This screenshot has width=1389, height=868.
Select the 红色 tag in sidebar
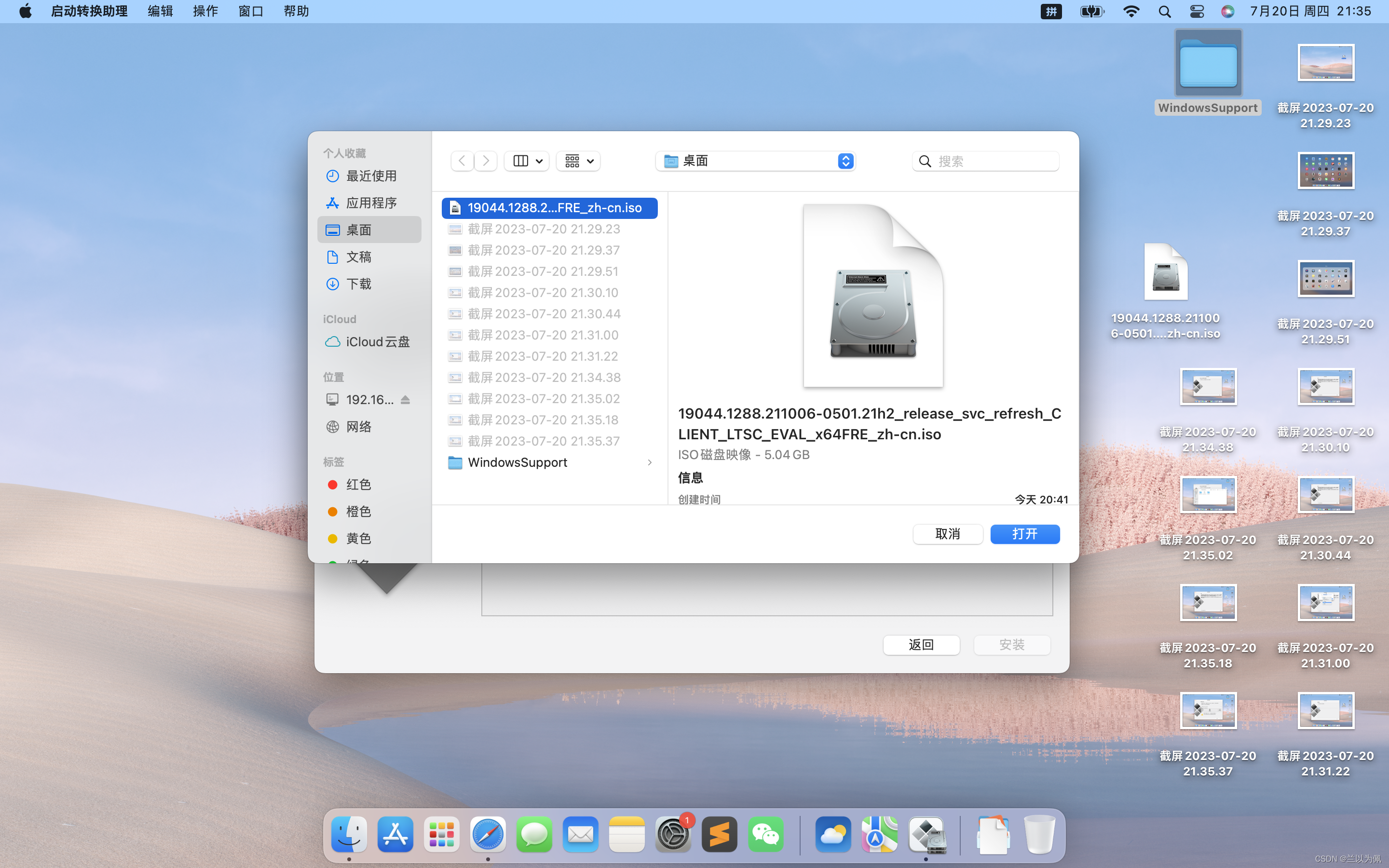358,485
